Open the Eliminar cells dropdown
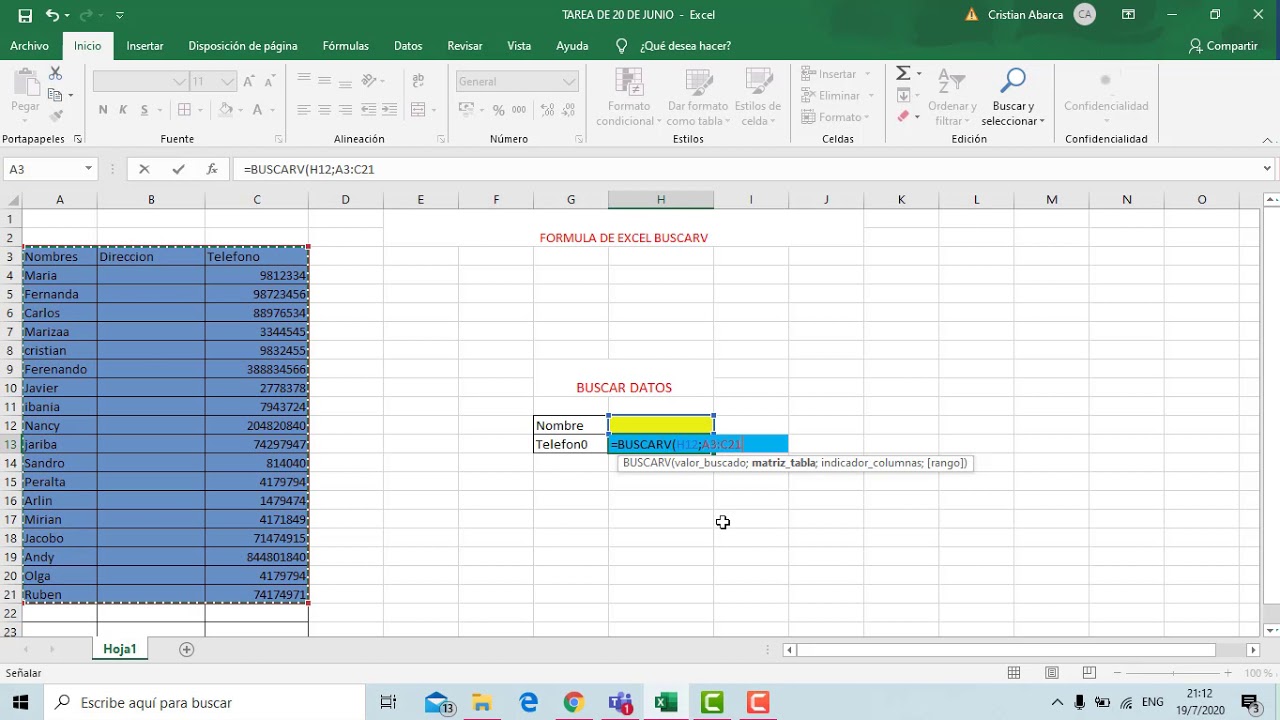 pos(836,96)
